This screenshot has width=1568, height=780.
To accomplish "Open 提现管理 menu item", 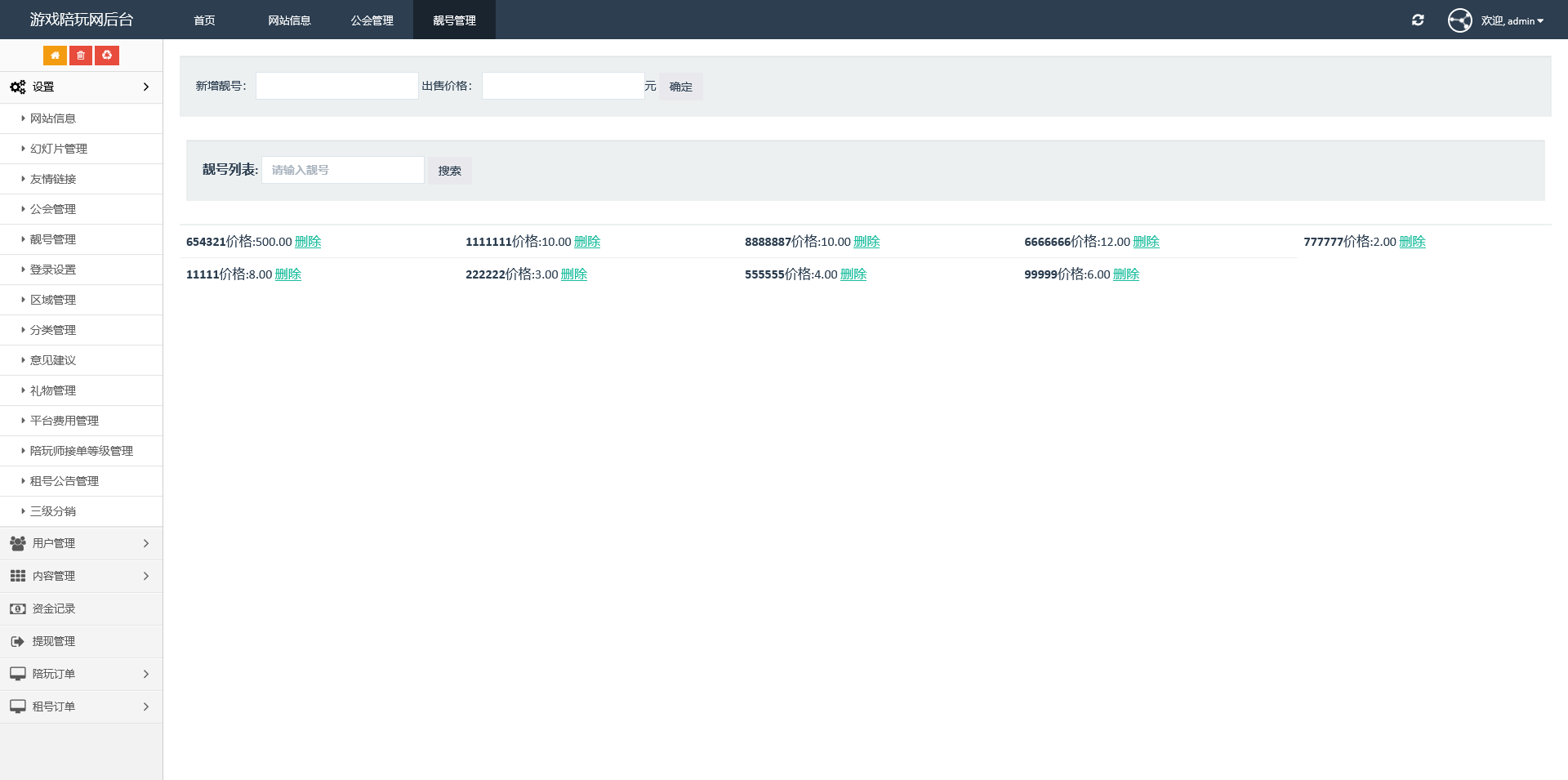I will click(x=82, y=641).
